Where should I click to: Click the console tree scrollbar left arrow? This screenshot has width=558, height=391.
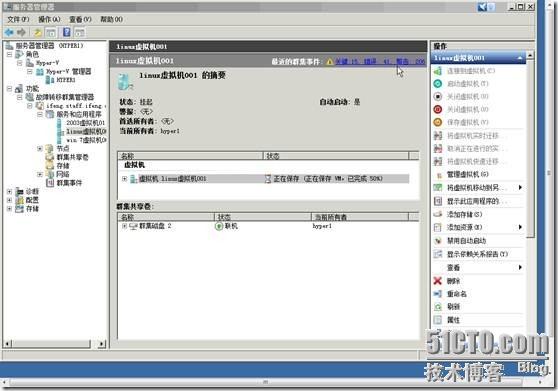(x=7, y=344)
